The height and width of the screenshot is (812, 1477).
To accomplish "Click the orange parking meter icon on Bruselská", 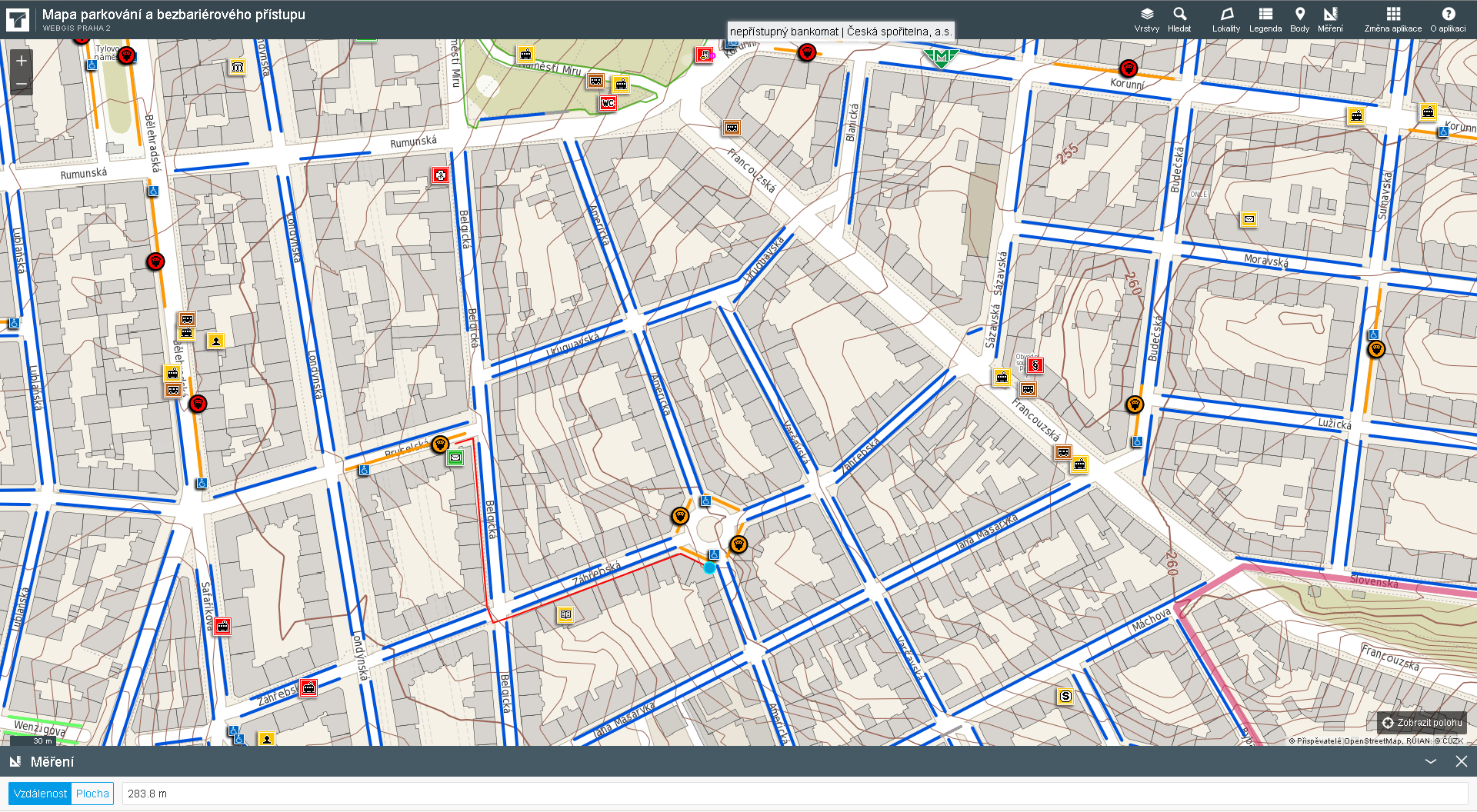I will coord(440,444).
